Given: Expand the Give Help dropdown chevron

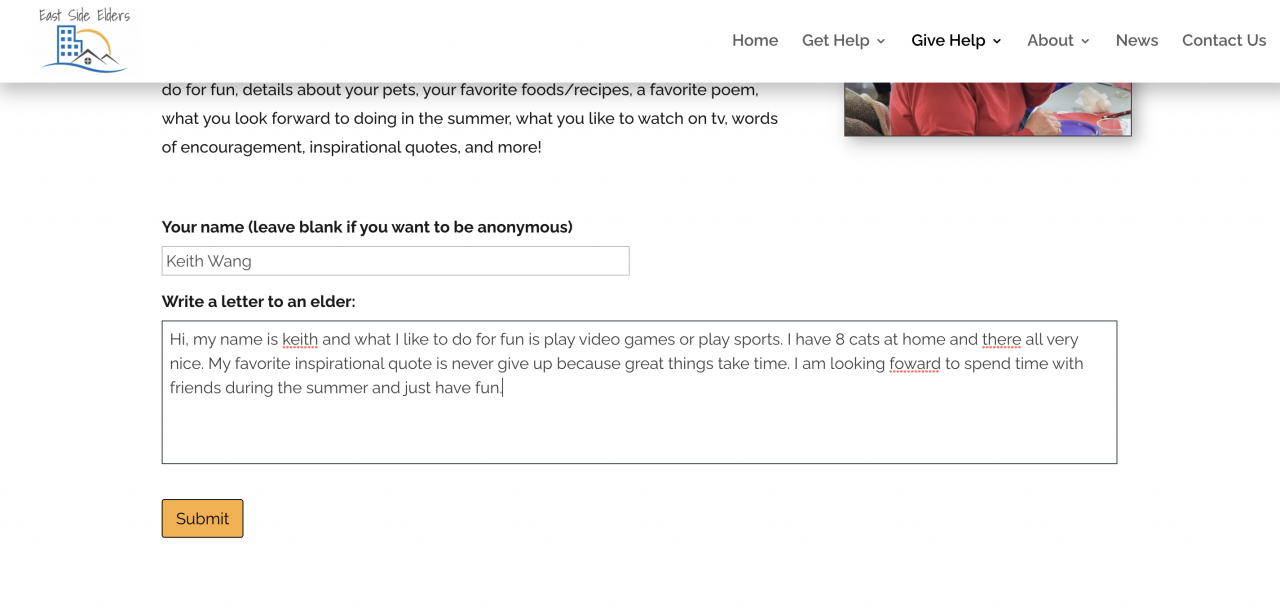Looking at the screenshot, I should coord(997,41).
